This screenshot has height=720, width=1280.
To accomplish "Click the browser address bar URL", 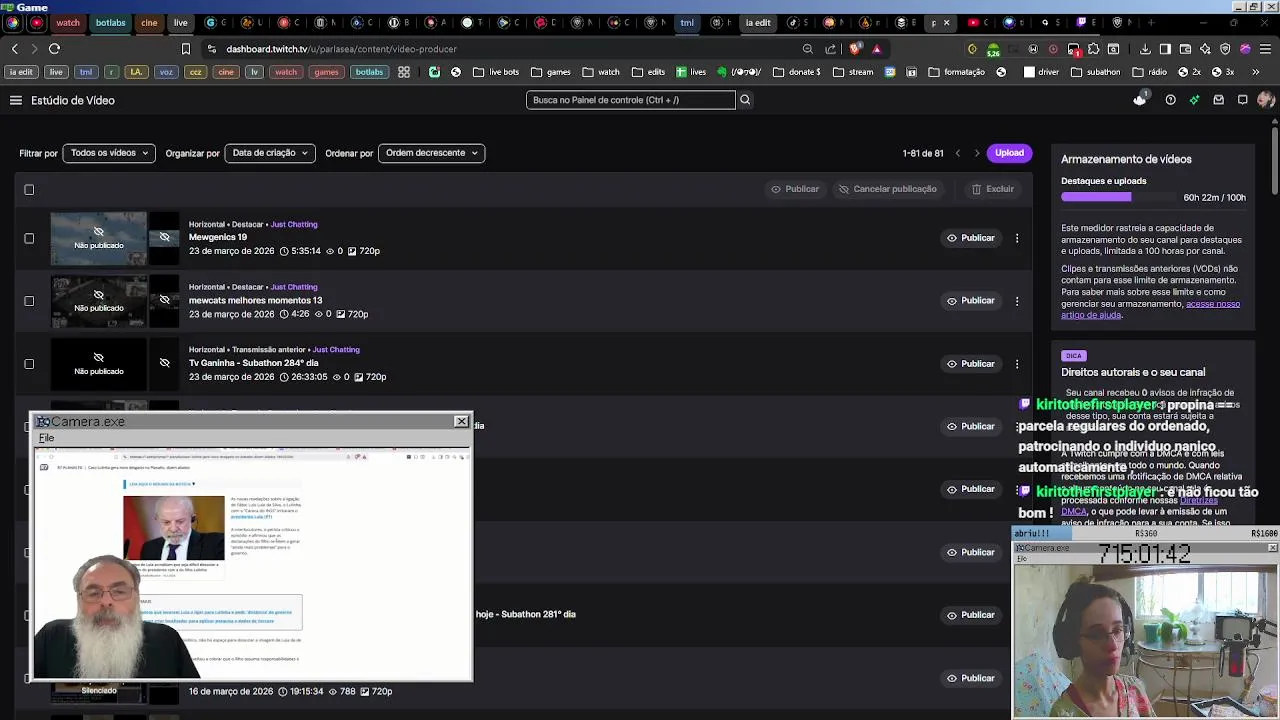I will (x=341, y=48).
